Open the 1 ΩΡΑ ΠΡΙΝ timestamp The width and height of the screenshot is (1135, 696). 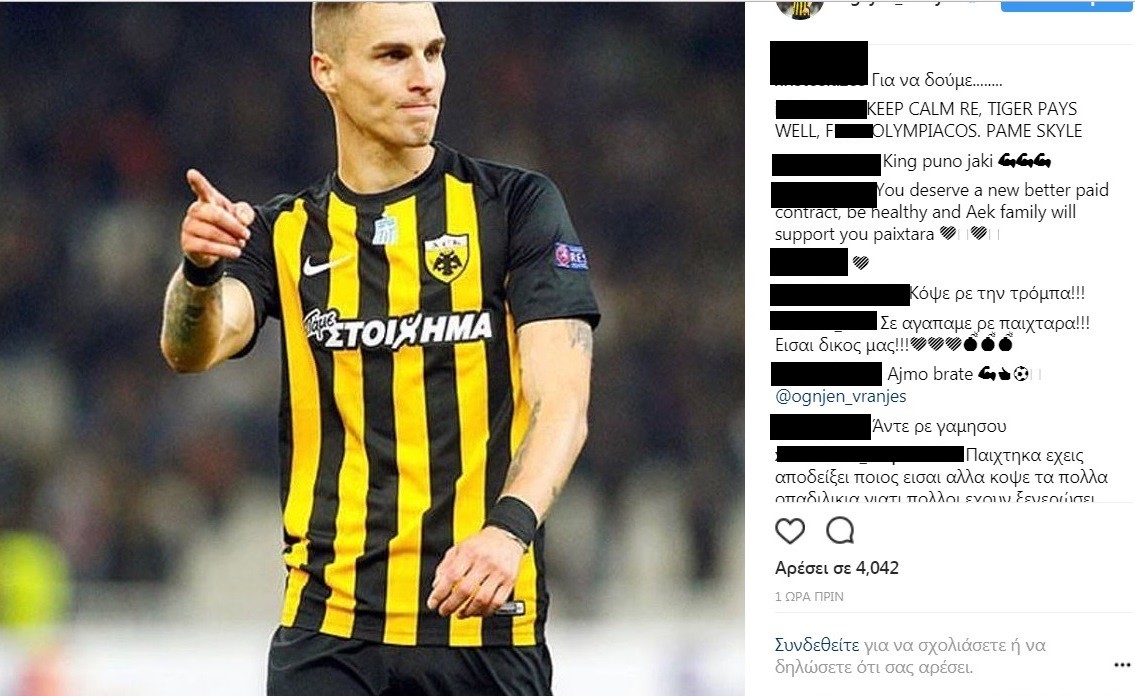(809, 597)
